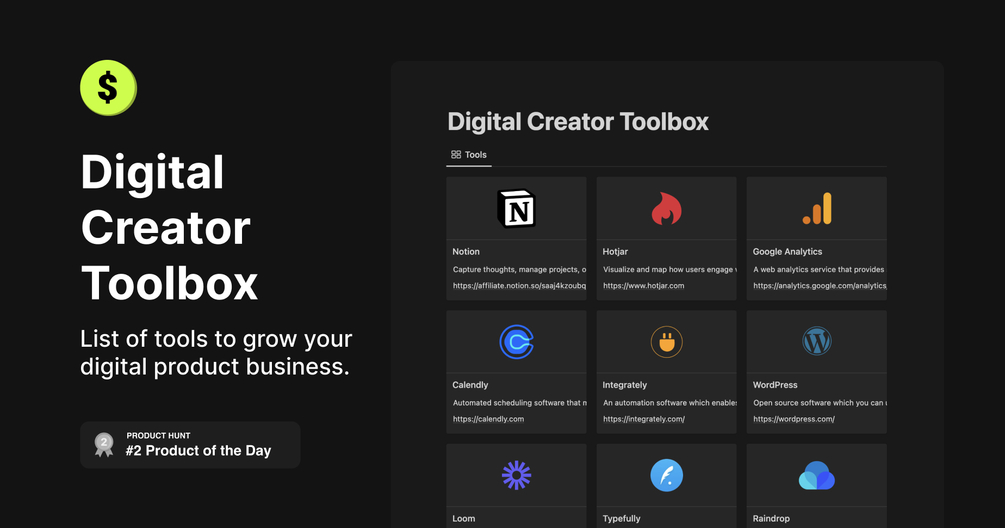Click 'A web analytics service that provides' text
Viewport: 1005px width, 528px height.
pyautogui.click(x=818, y=270)
